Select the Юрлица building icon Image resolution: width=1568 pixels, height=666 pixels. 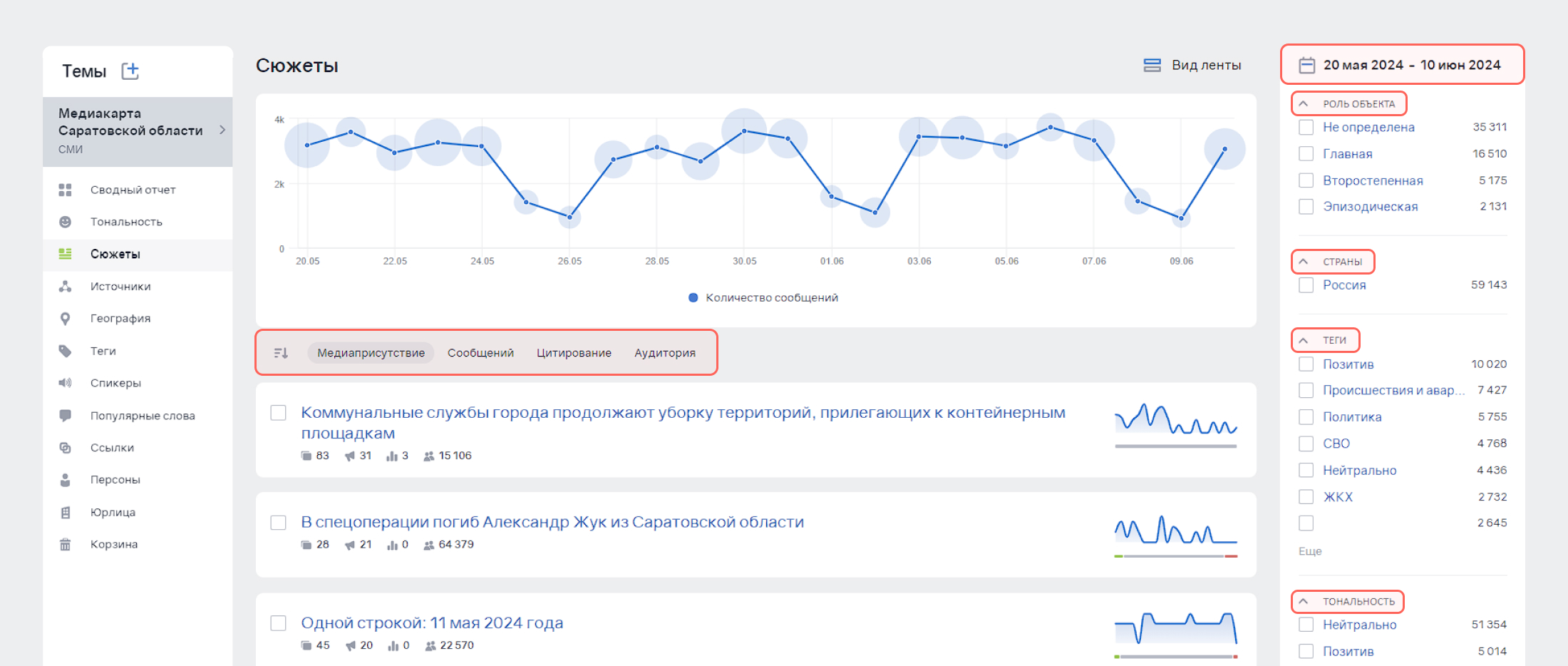coord(65,512)
